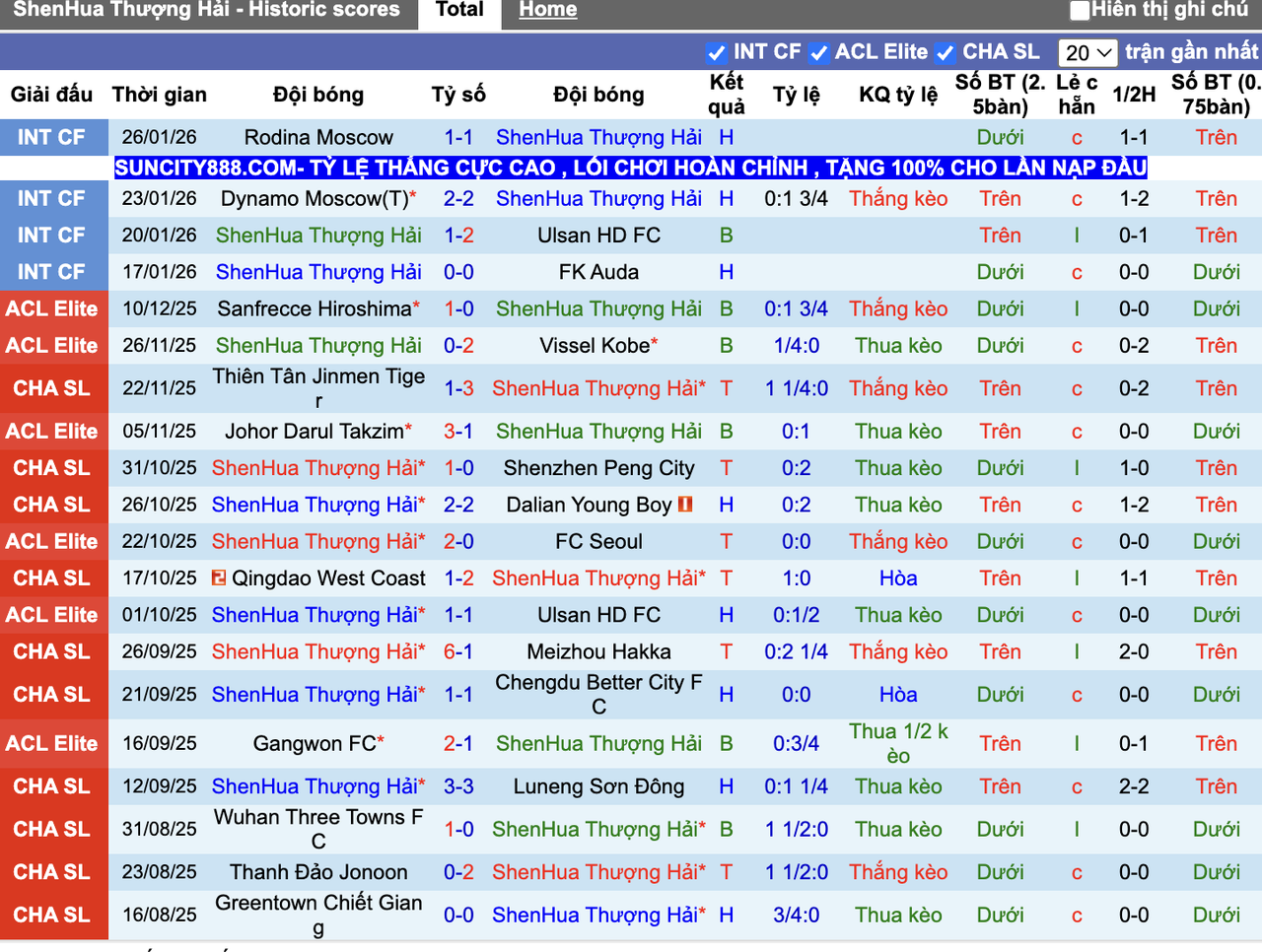The height and width of the screenshot is (952, 1262).
Task: Select the Total tab
Action: [458, 10]
